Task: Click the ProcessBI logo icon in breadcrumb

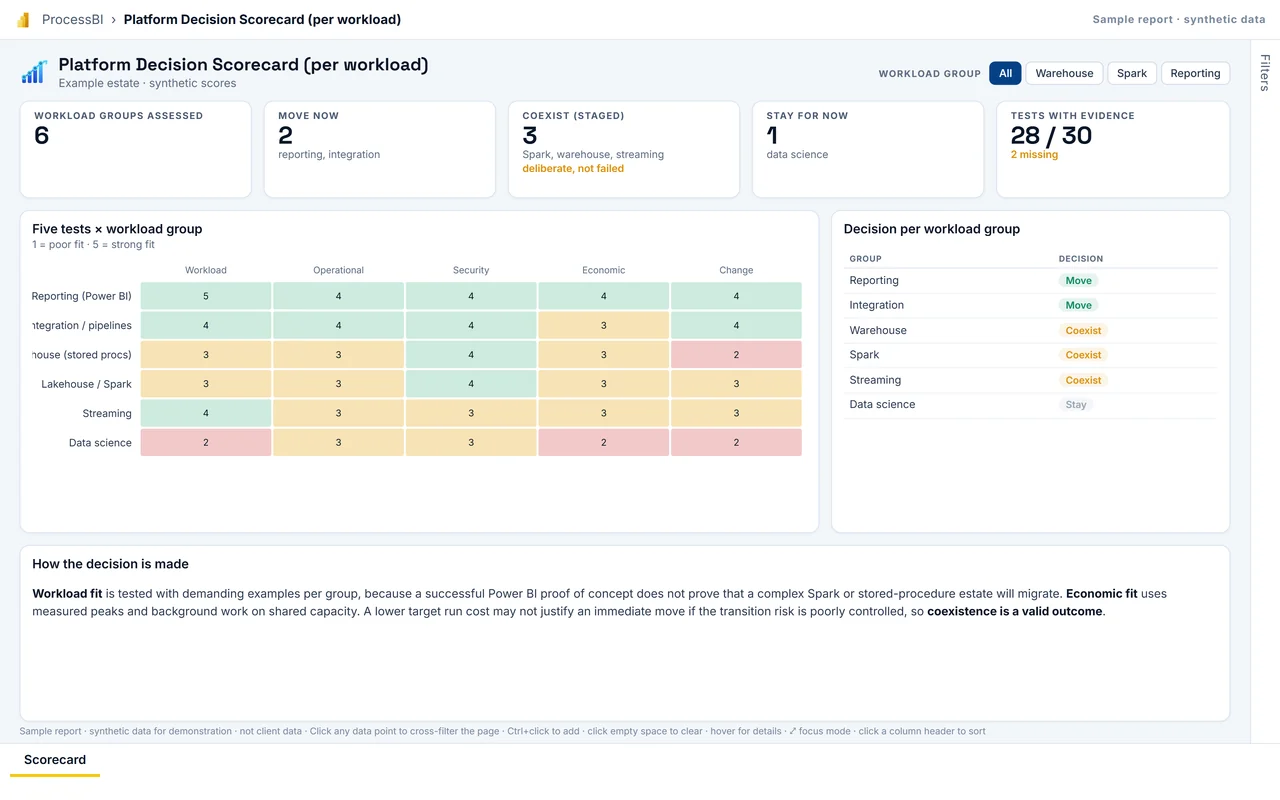Action: click(23, 20)
